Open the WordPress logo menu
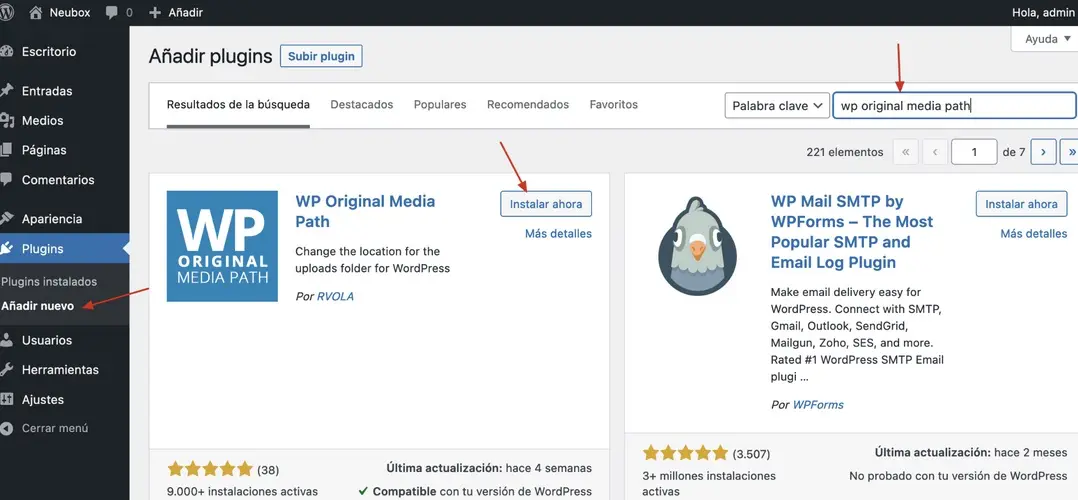Image resolution: width=1078 pixels, height=500 pixels. [x=7, y=12]
